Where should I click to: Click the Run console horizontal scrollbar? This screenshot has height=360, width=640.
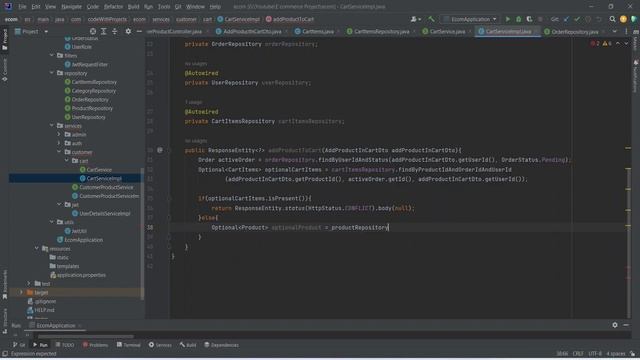[86, 336]
